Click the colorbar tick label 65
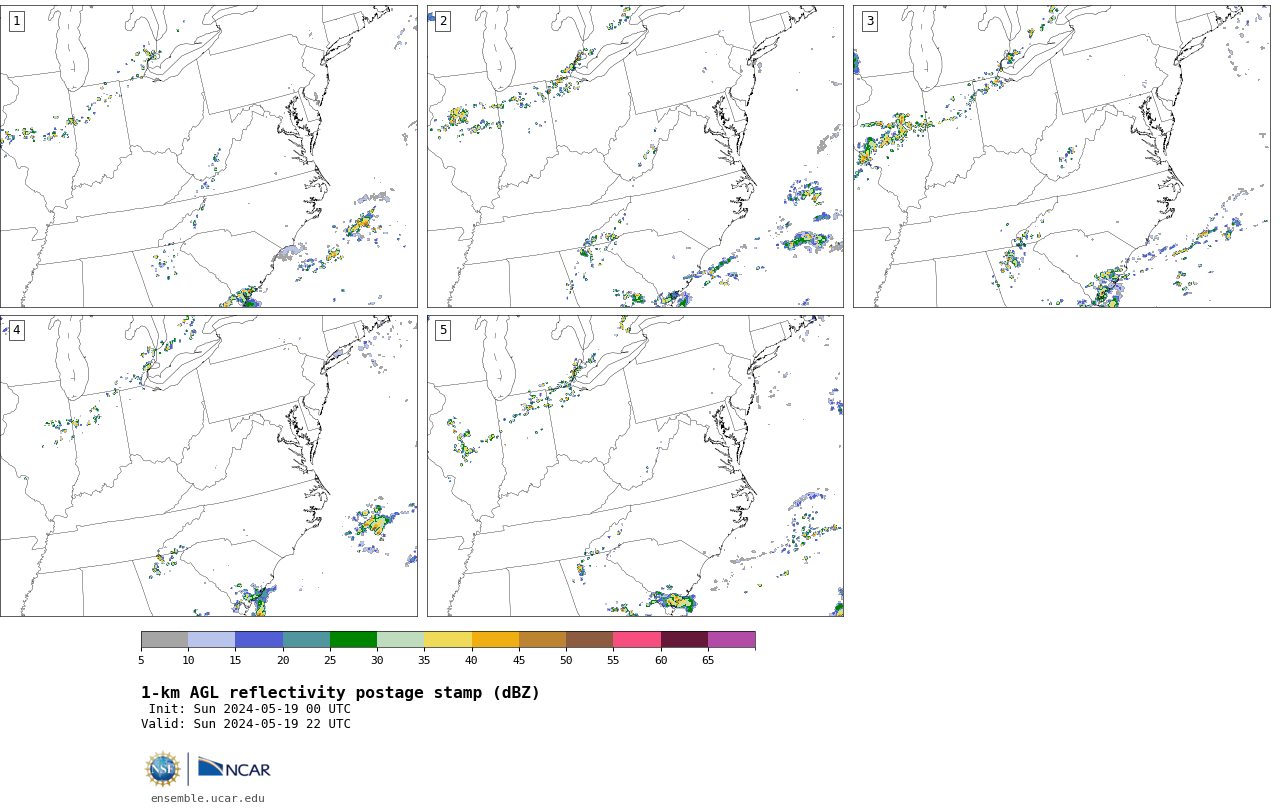Screen dimensions: 1280x809 708,660
